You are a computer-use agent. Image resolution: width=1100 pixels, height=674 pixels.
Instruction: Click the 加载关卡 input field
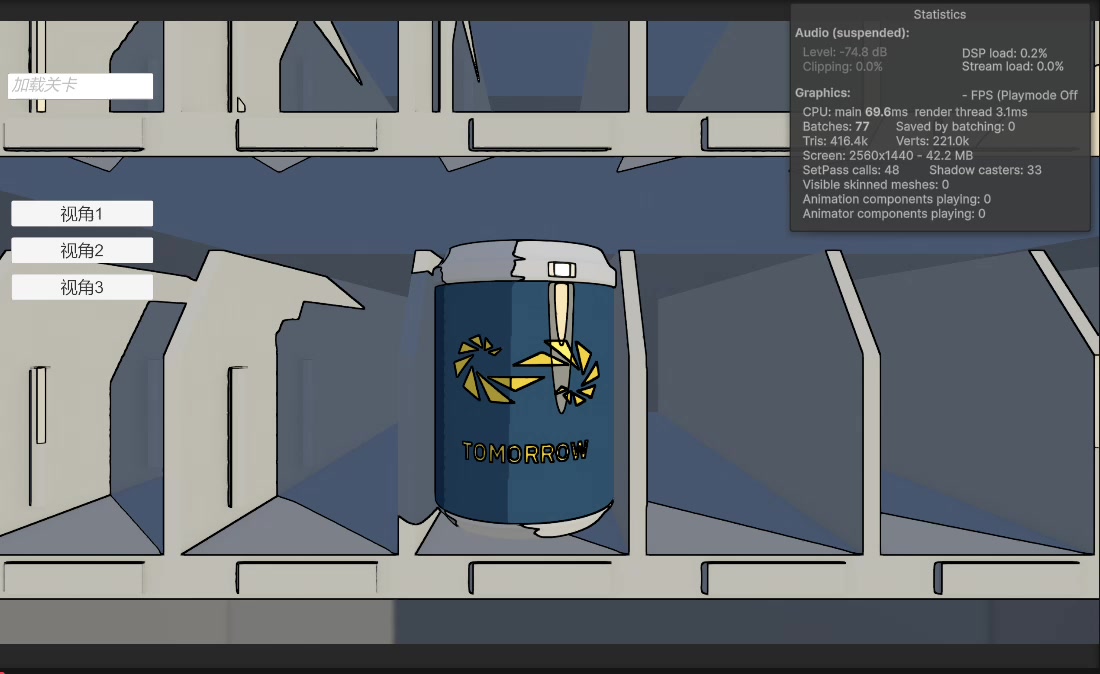coord(80,86)
